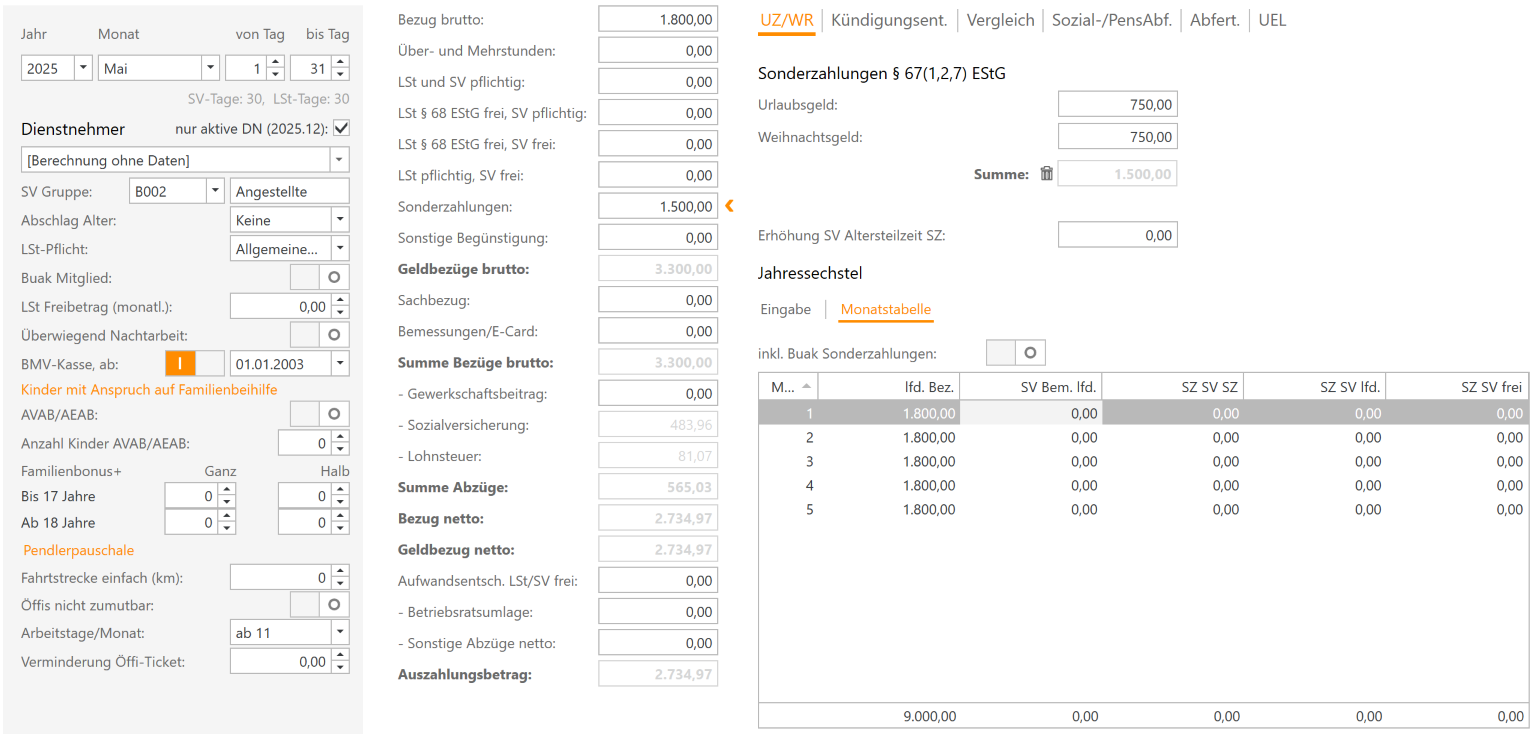Enable the Buak Mitglied toggle
The image size is (1531, 734).
click(x=333, y=277)
